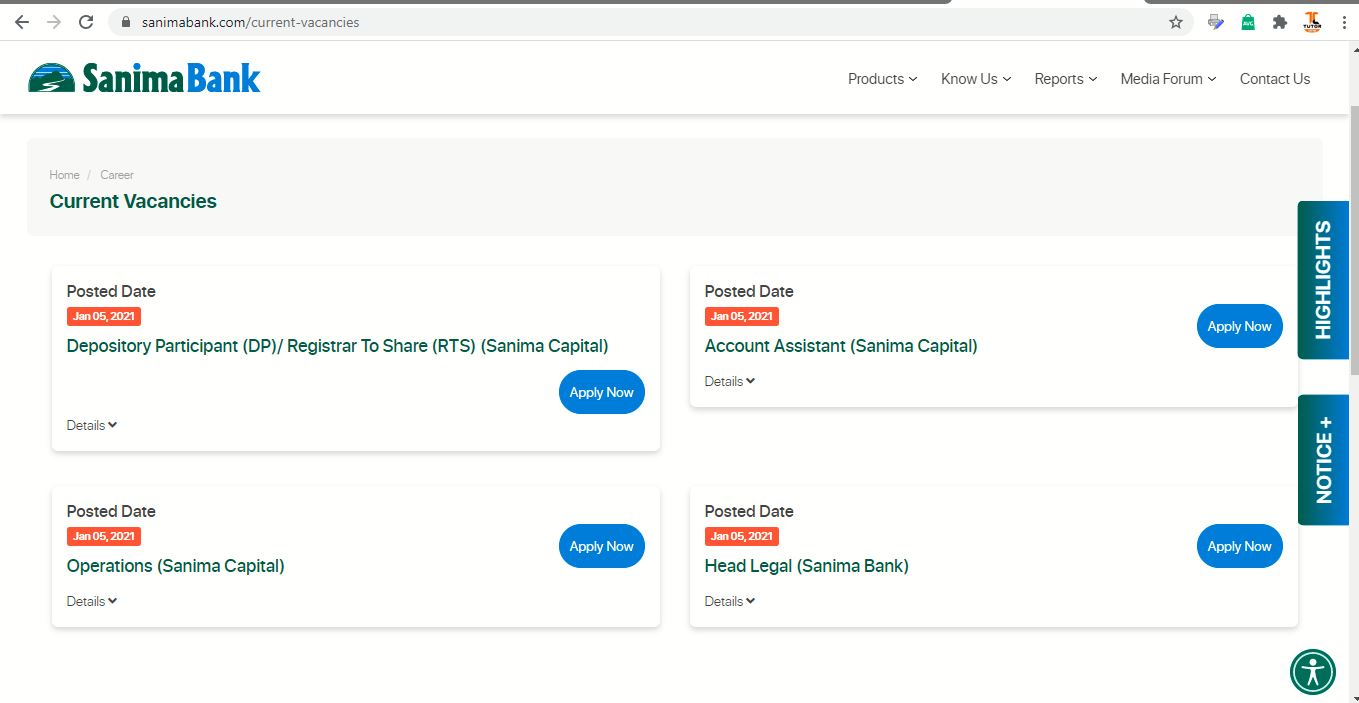Click the Depository Participant (DP) vacancy title
This screenshot has height=703, width=1359.
(337, 346)
